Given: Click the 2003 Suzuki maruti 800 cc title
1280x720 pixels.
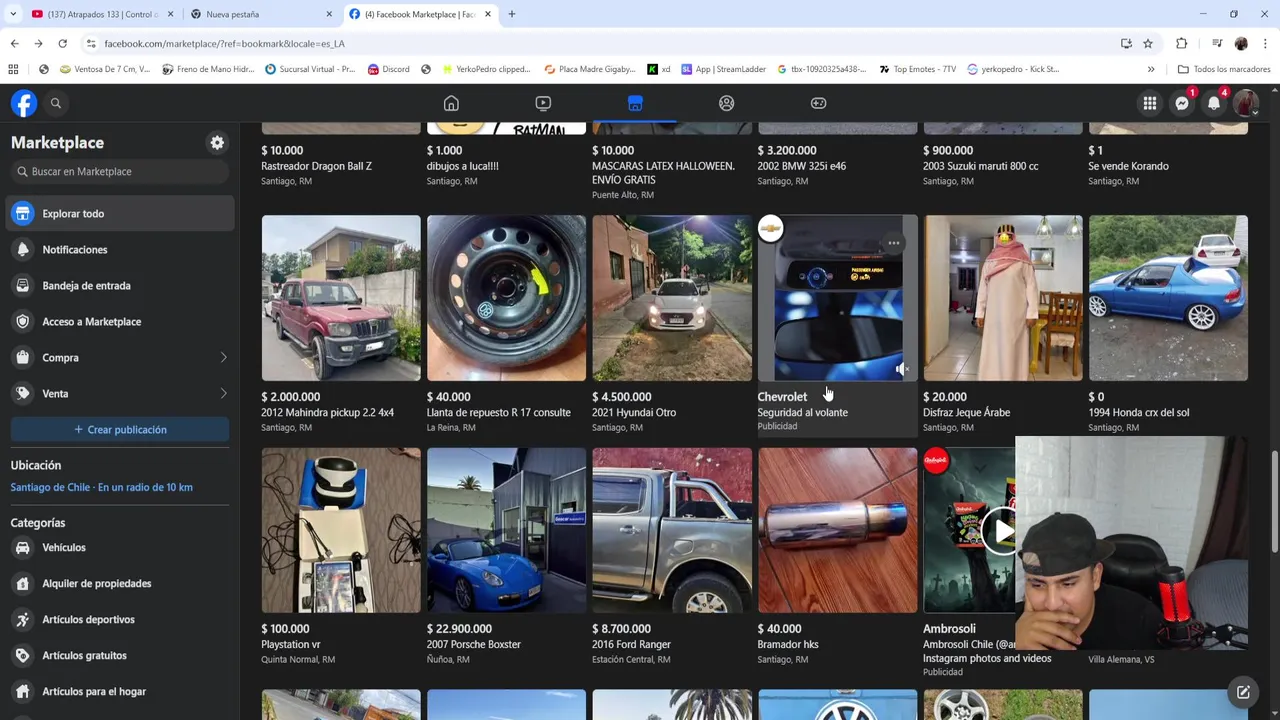Looking at the screenshot, I should (x=980, y=166).
